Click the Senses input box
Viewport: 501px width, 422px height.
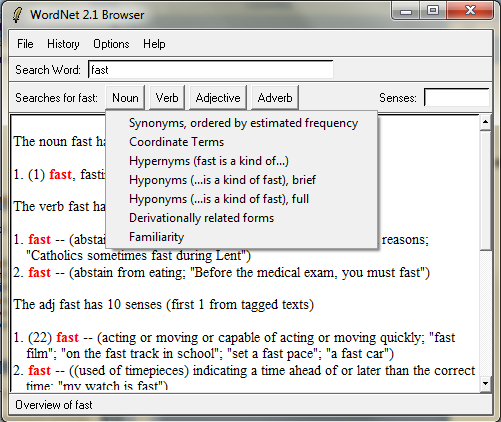456,97
